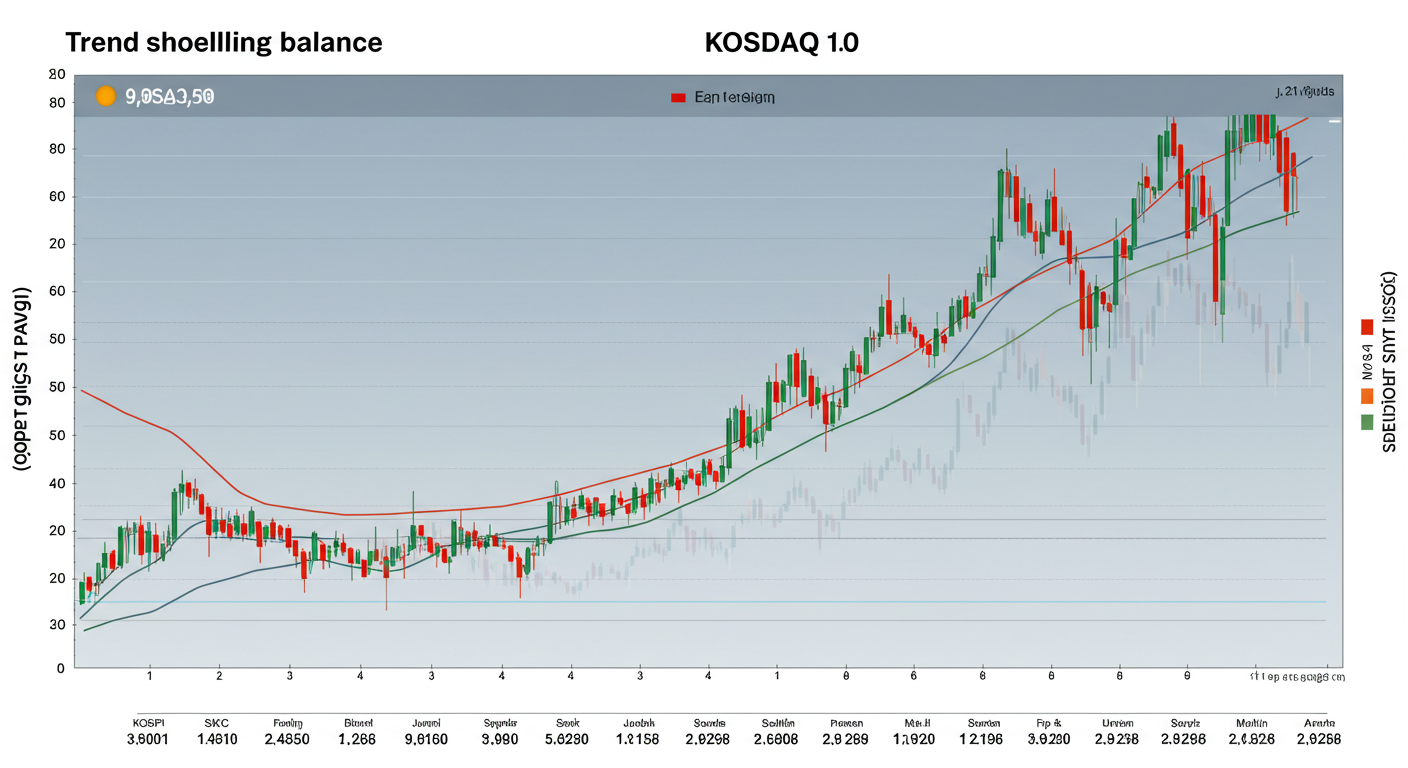This screenshot has height=768, width=1408.
Task: Click the small label at header's right end
Action: [x=1304, y=91]
